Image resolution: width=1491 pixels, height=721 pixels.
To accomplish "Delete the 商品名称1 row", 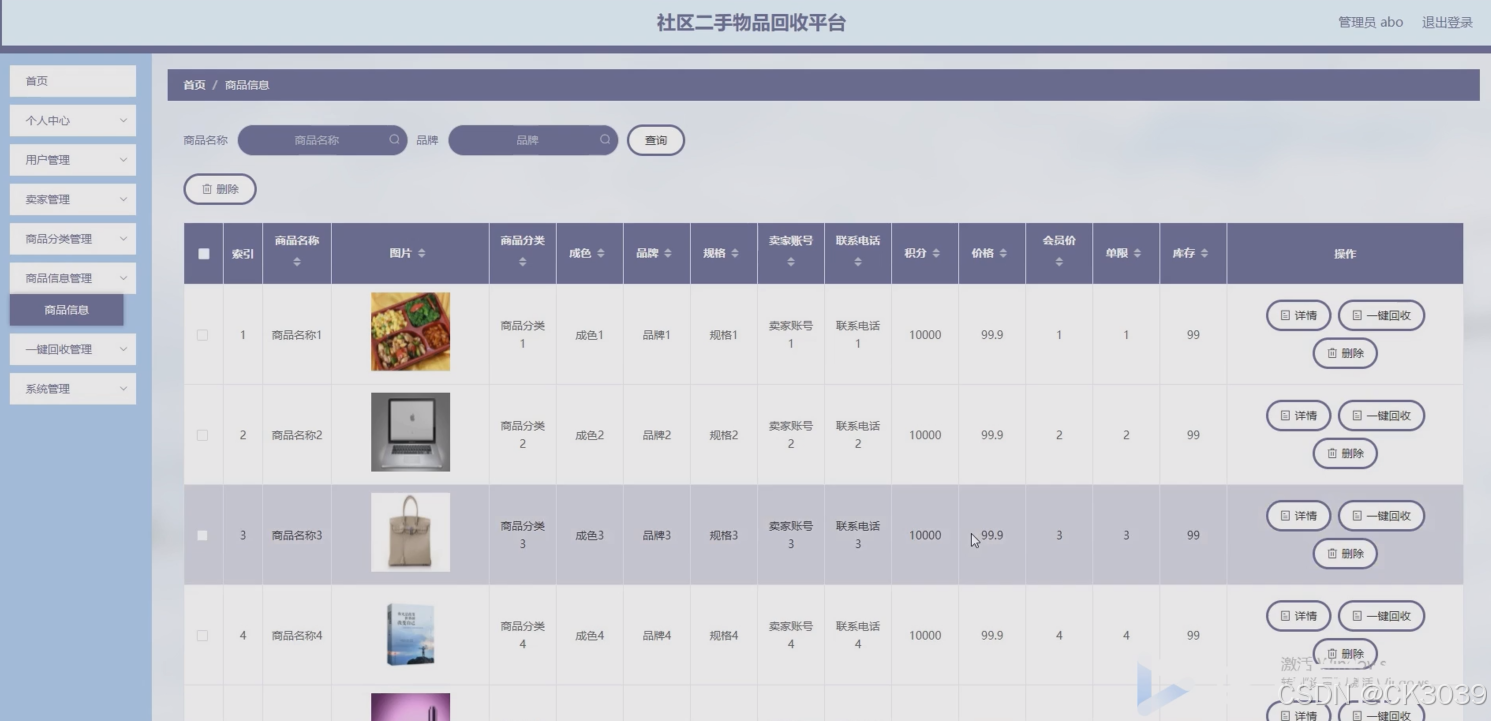I will pyautogui.click(x=1345, y=353).
